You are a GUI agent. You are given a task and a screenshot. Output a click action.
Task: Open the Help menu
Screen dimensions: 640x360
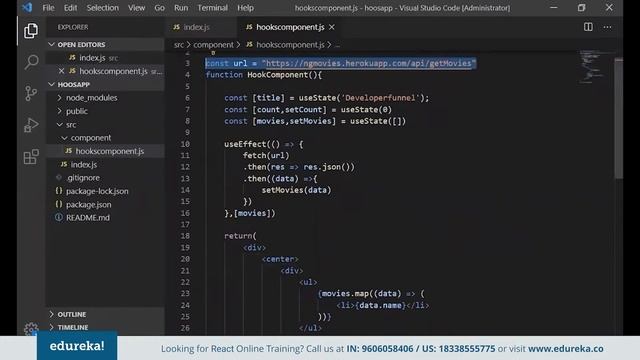tap(245, 8)
